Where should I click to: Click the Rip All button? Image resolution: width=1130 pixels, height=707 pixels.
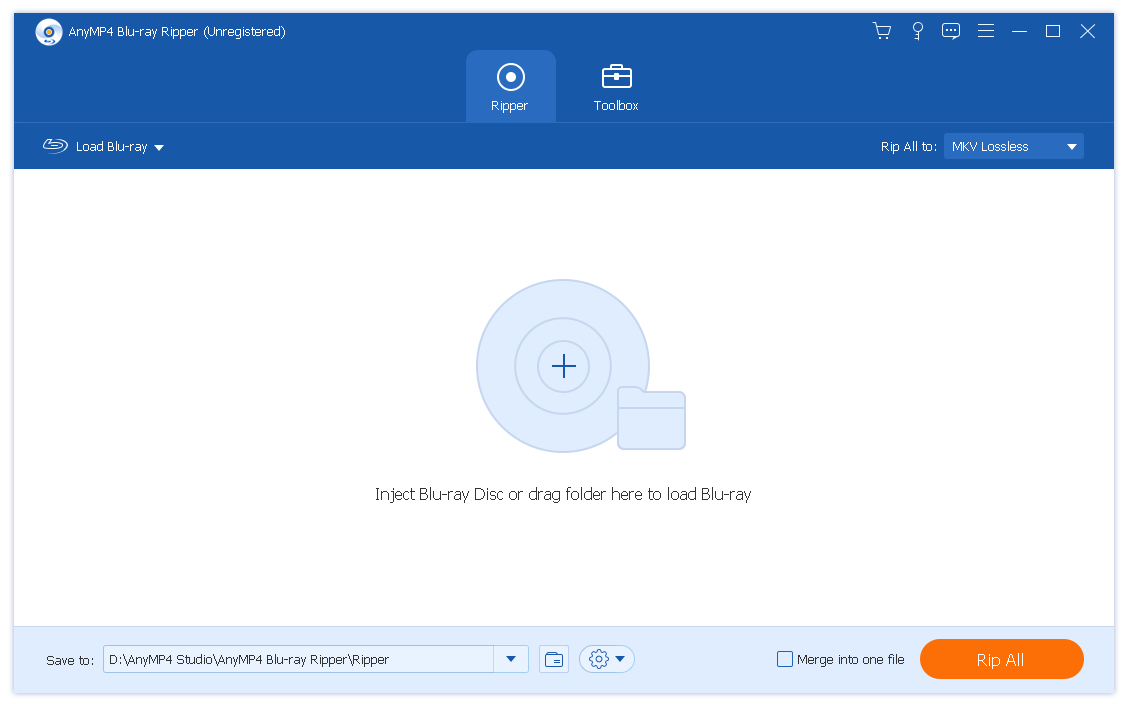1001,659
